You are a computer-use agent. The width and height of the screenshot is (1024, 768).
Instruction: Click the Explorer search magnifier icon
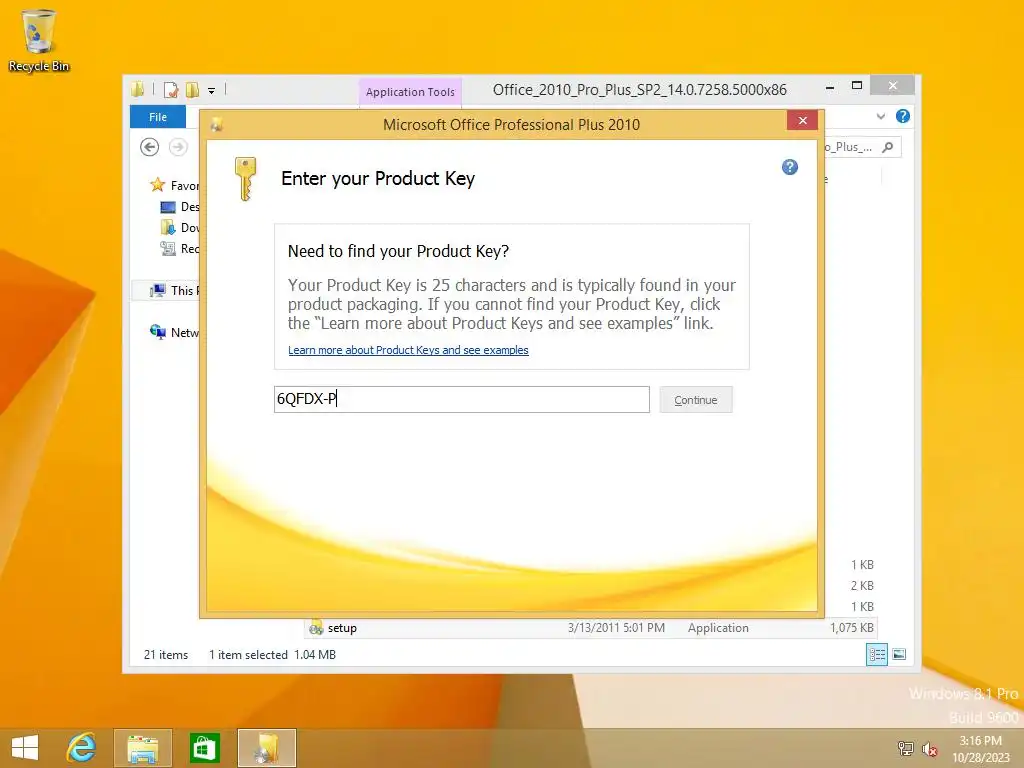pos(888,147)
